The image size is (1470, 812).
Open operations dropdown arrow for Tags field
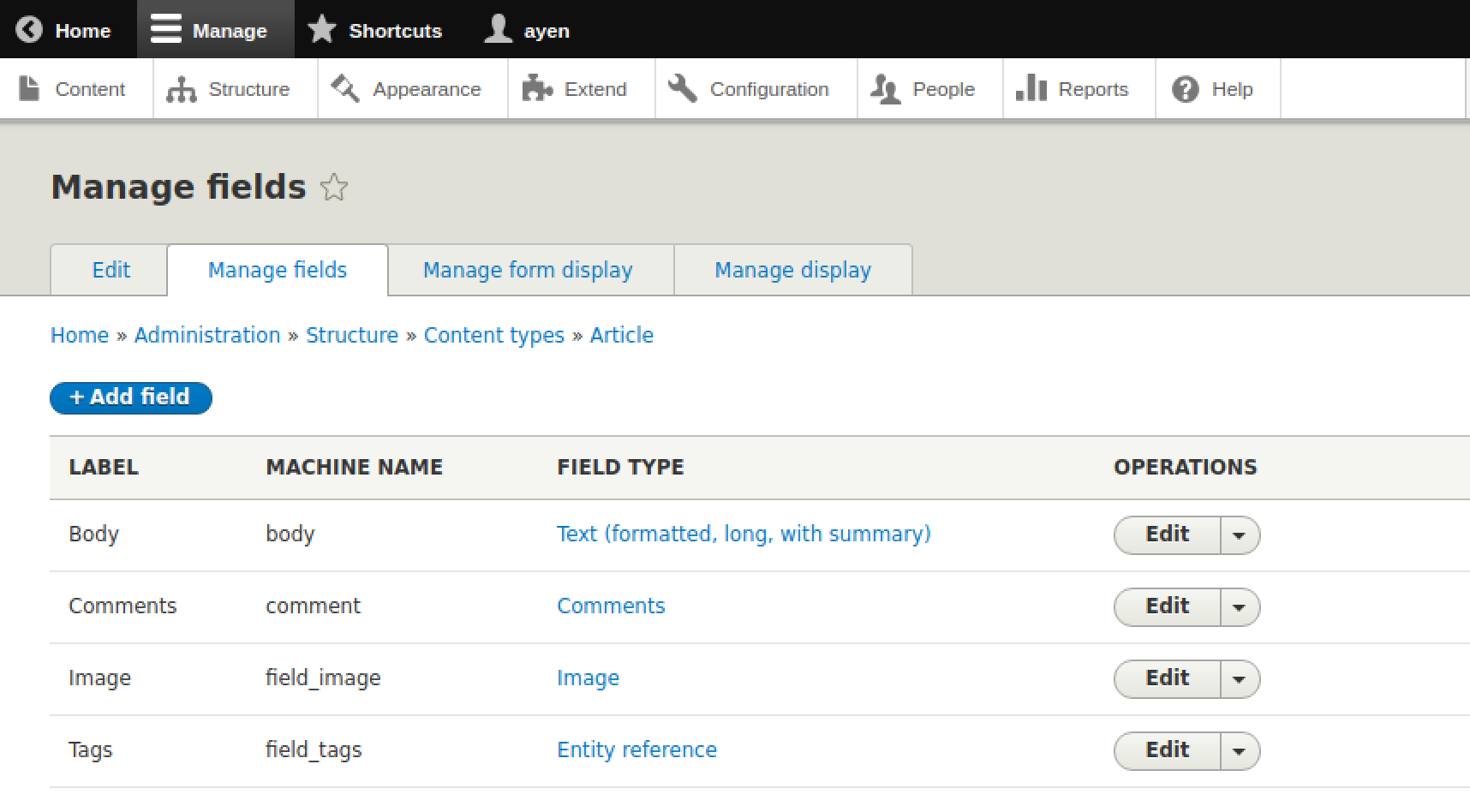pos(1239,751)
